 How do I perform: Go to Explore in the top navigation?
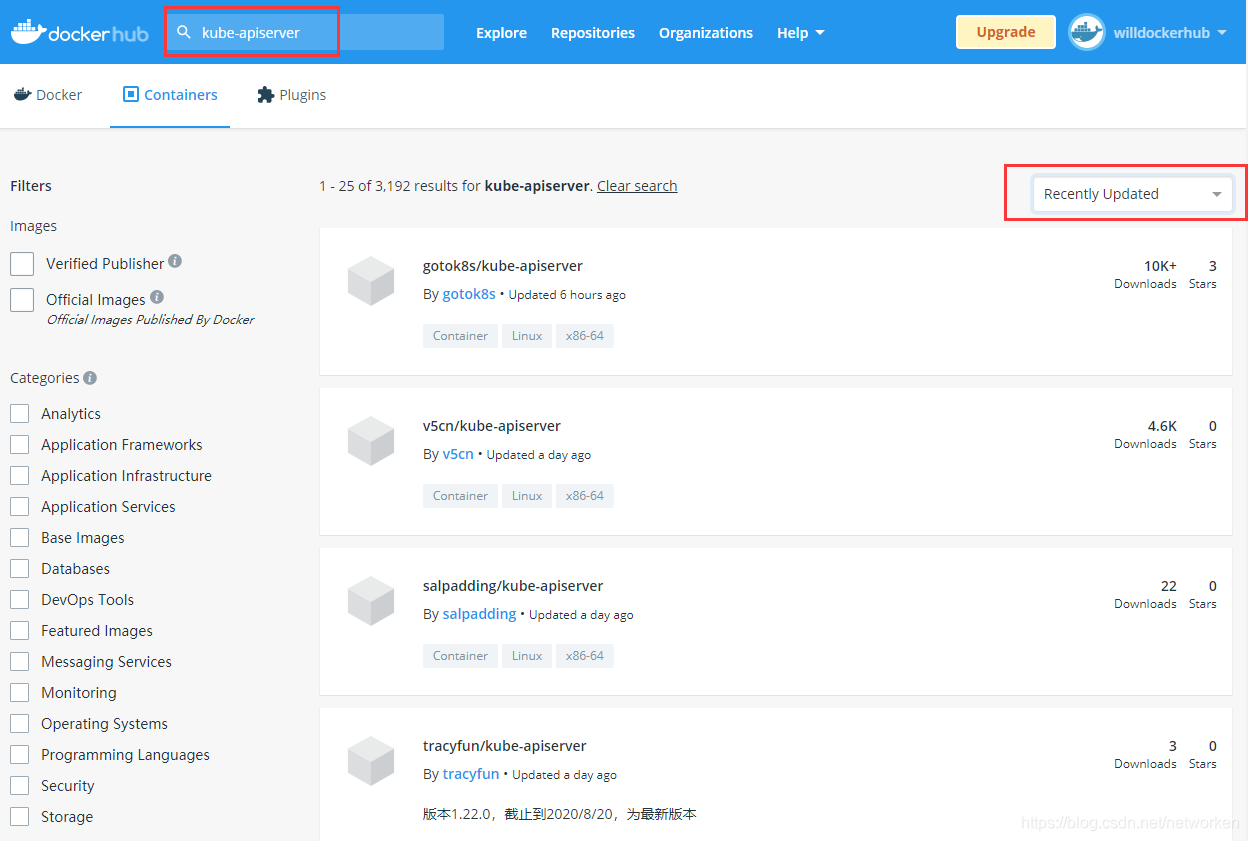[x=501, y=33]
